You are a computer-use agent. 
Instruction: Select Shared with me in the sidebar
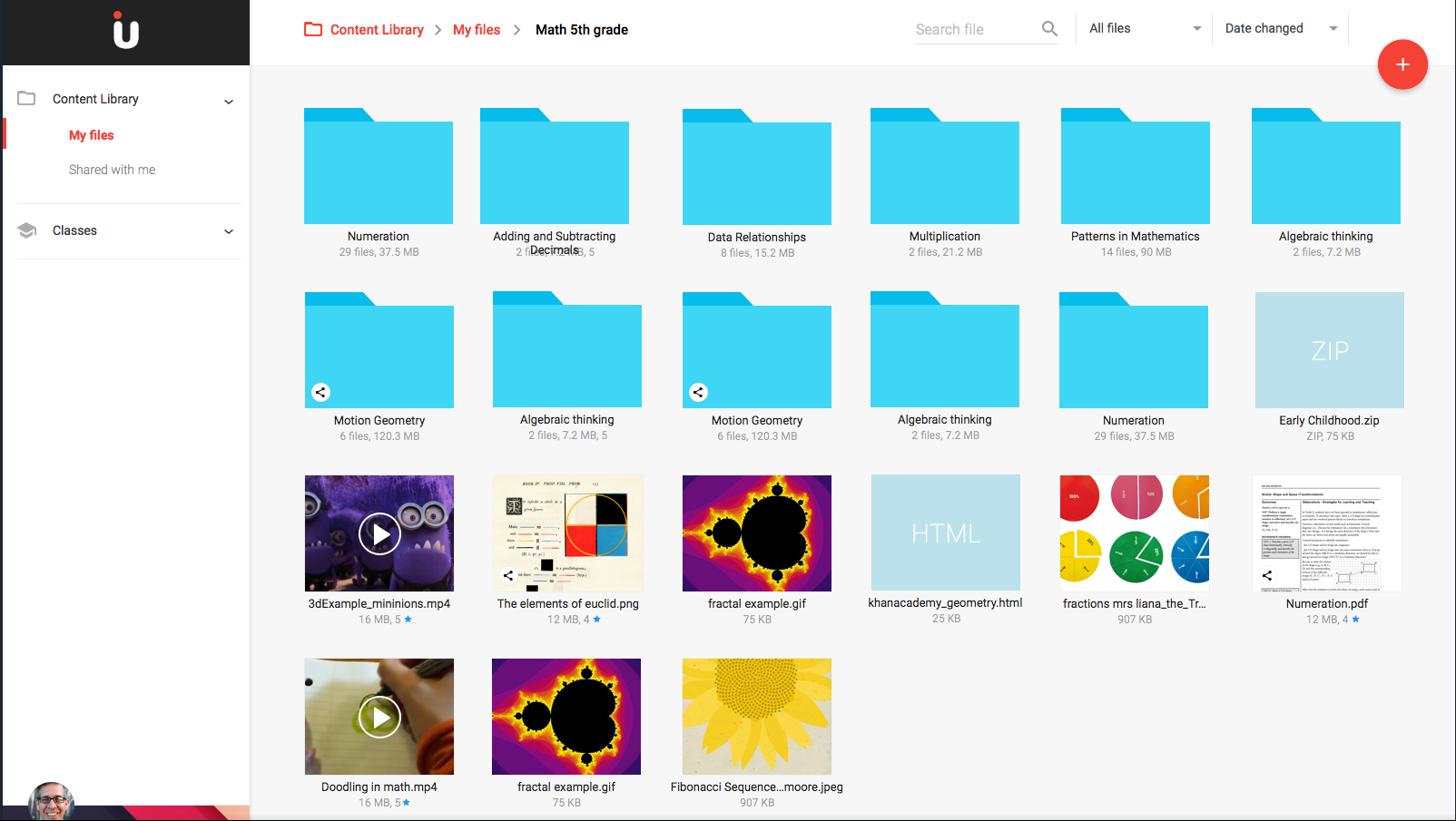coord(113,170)
